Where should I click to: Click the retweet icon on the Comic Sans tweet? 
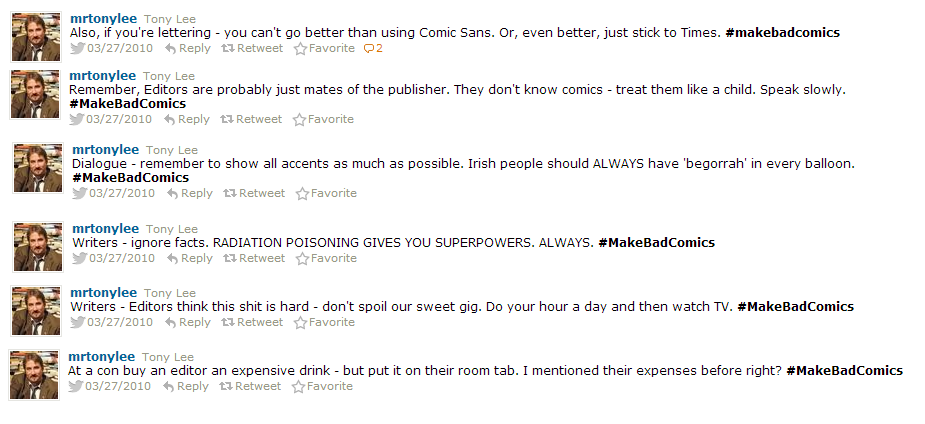[x=227, y=48]
